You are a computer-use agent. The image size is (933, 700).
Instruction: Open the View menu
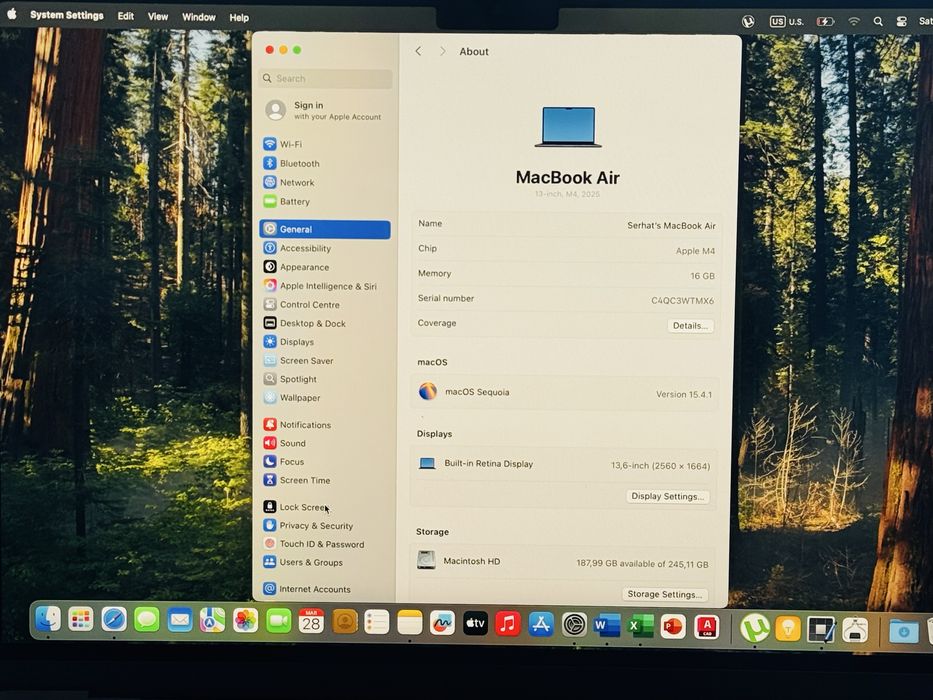click(158, 17)
